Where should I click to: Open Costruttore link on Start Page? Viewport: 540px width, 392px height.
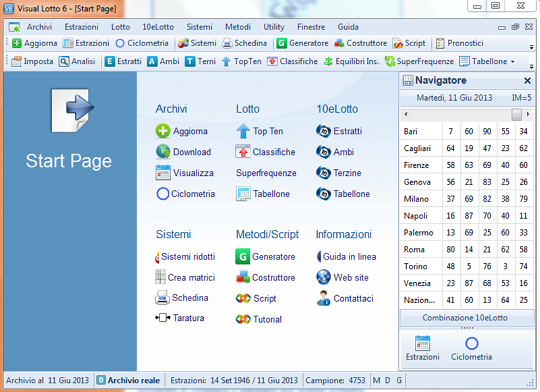click(x=265, y=277)
